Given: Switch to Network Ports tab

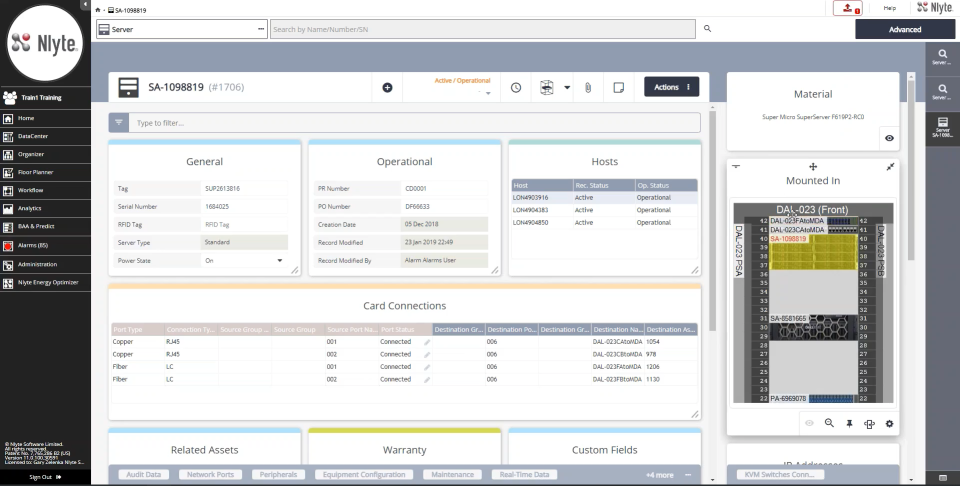Looking at the screenshot, I should click(211, 474).
